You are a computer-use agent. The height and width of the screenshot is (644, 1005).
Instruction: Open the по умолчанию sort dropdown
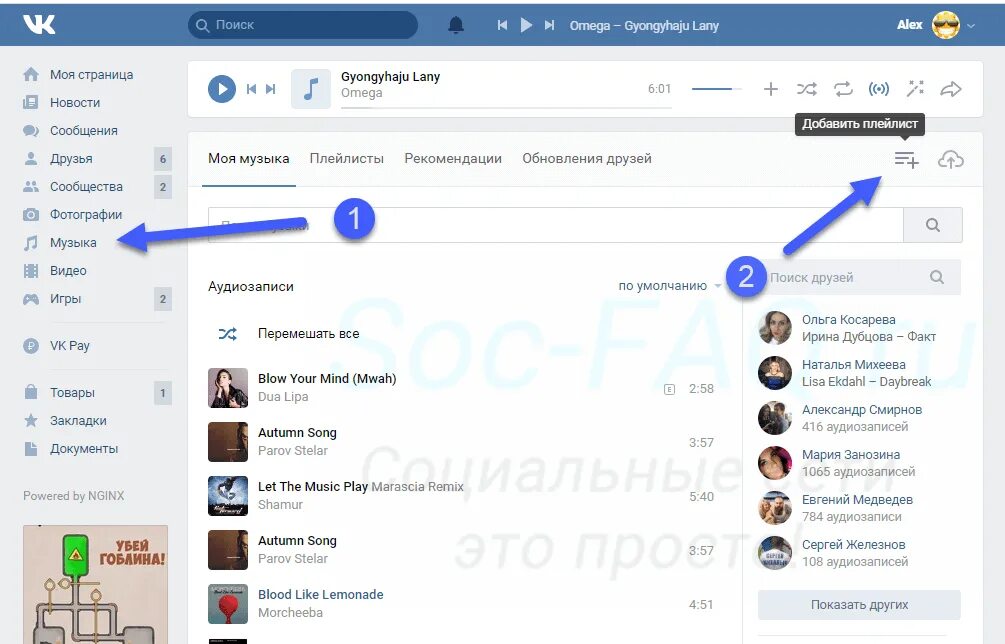[x=669, y=286]
